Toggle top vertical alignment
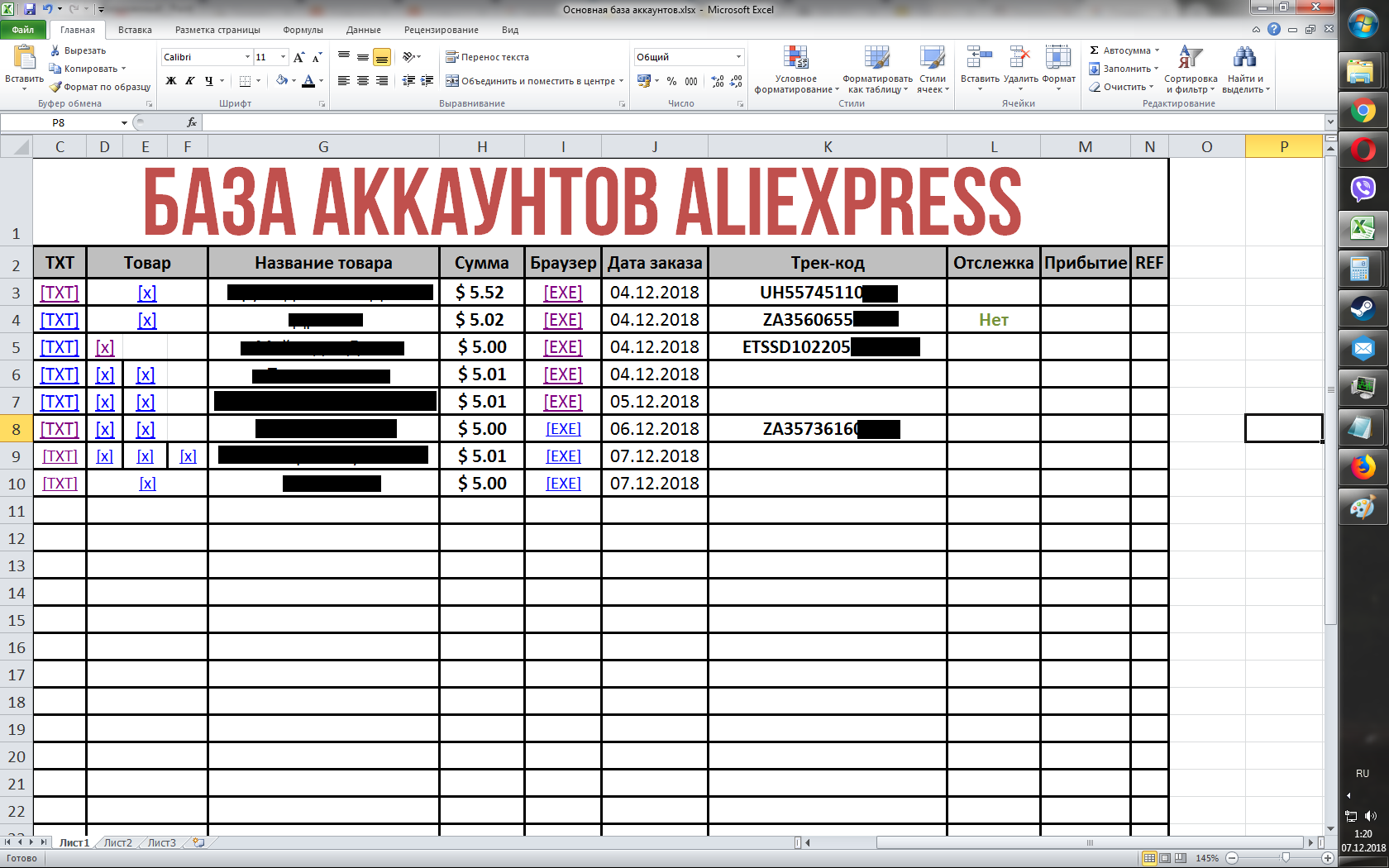Image resolution: width=1389 pixels, height=868 pixels. [x=344, y=57]
